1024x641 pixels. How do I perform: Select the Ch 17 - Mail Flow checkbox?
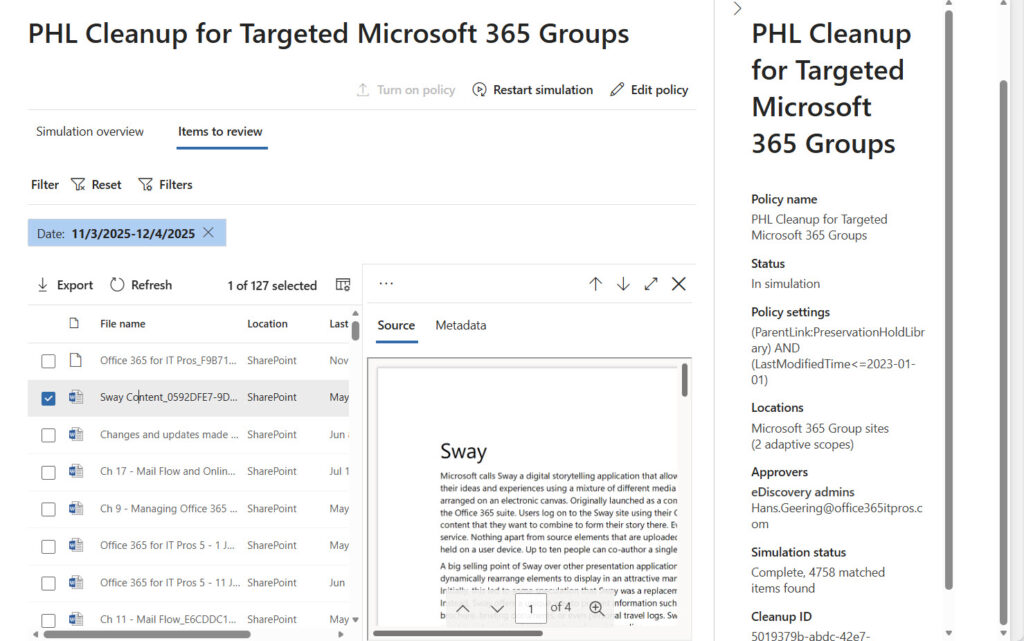tap(48, 472)
